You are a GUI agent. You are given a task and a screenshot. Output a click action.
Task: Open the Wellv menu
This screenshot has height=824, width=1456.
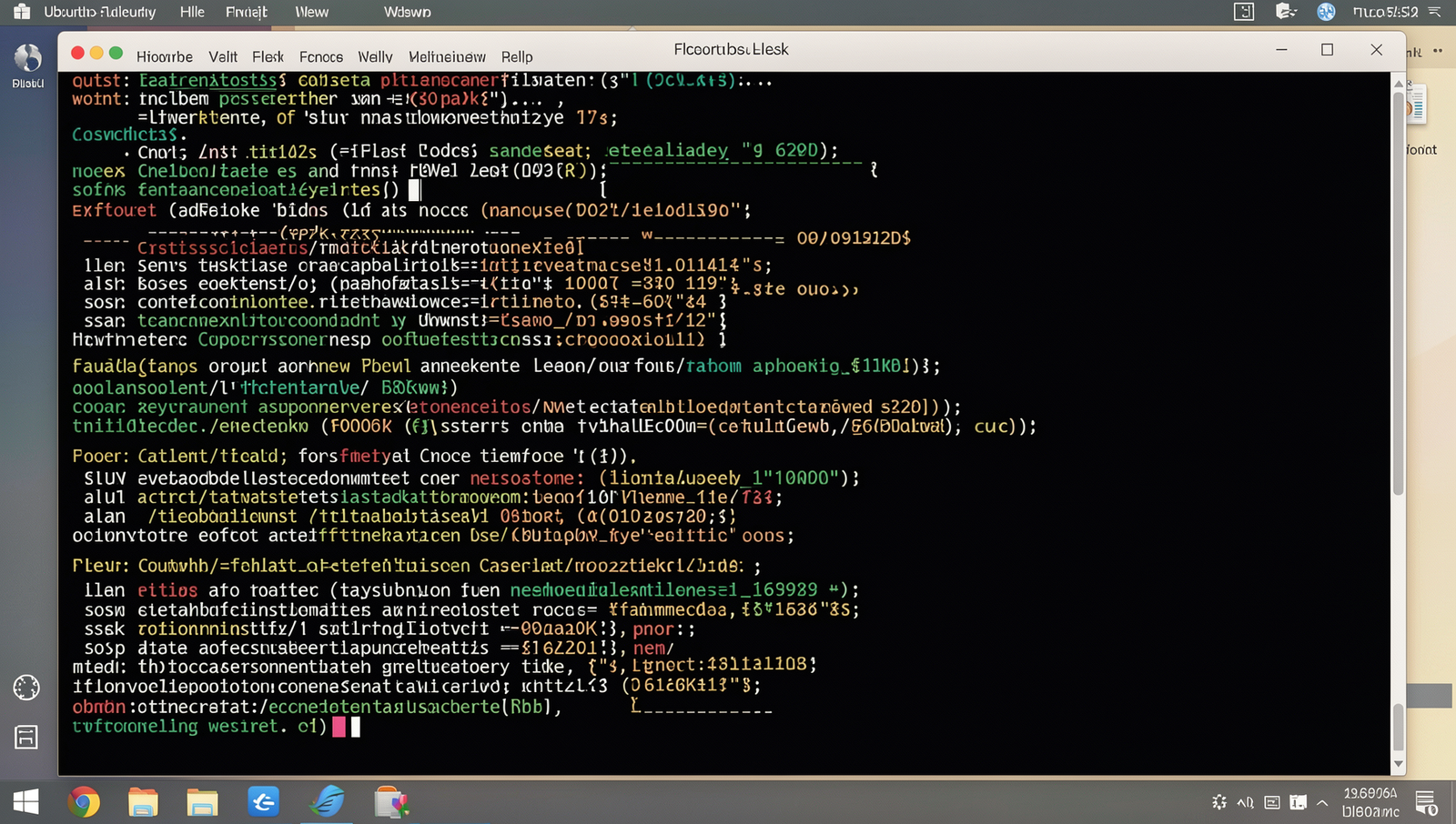375,56
